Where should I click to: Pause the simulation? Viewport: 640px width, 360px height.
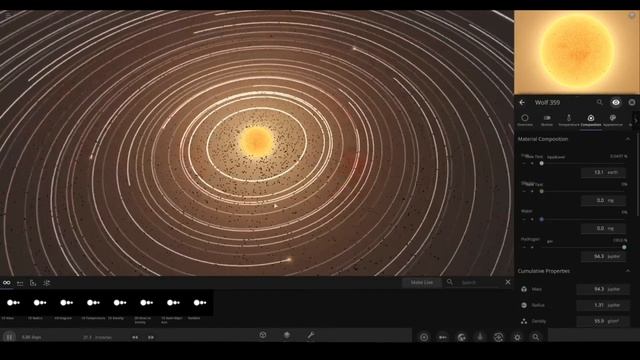(x=9, y=337)
